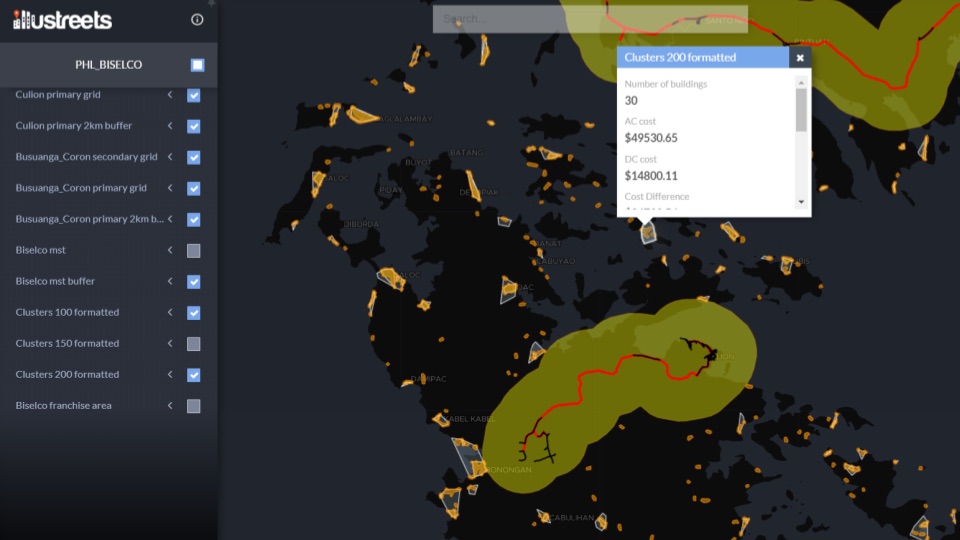This screenshot has height=540, width=960.
Task: Expand Culion primary 2km buffer options
Action: pyautogui.click(x=170, y=126)
